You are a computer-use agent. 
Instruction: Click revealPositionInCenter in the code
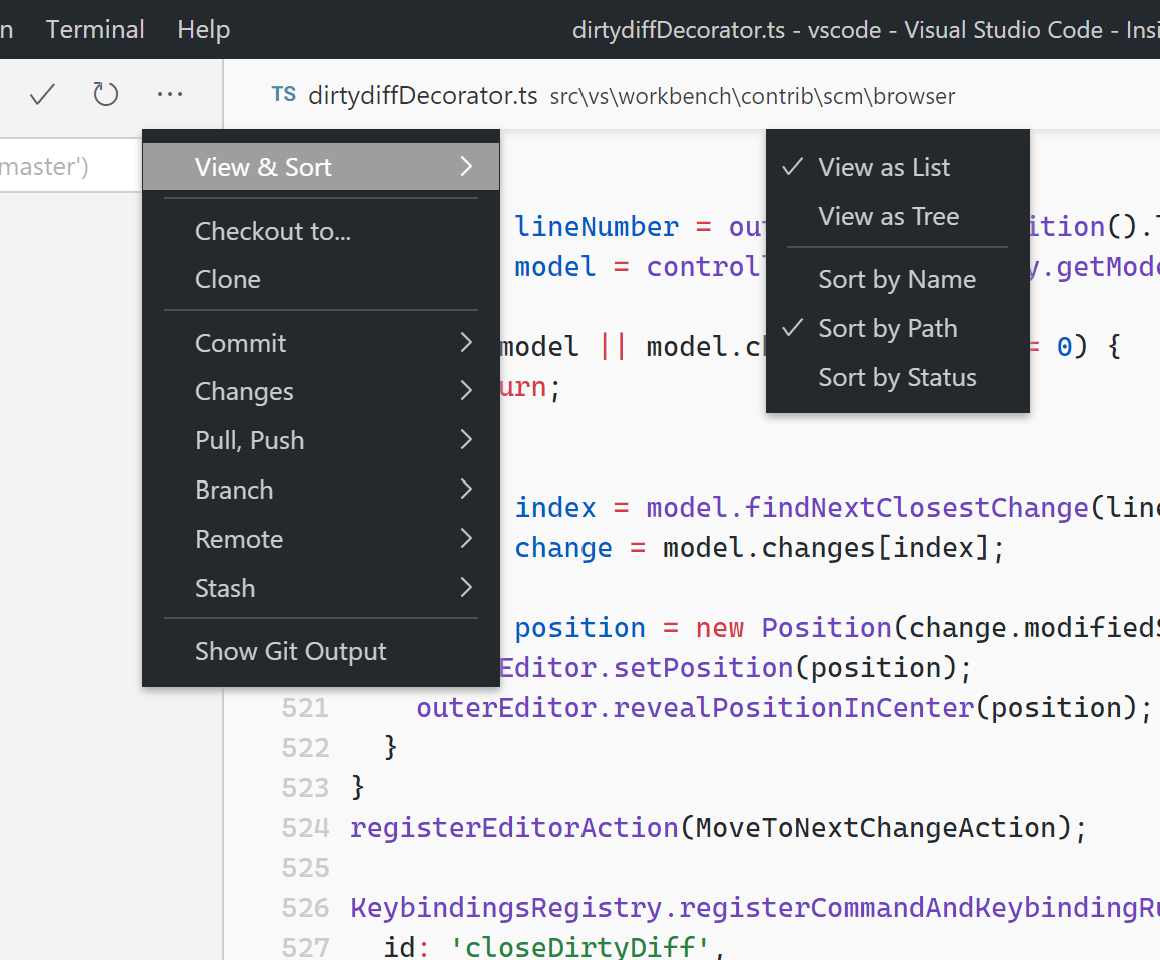click(x=793, y=709)
